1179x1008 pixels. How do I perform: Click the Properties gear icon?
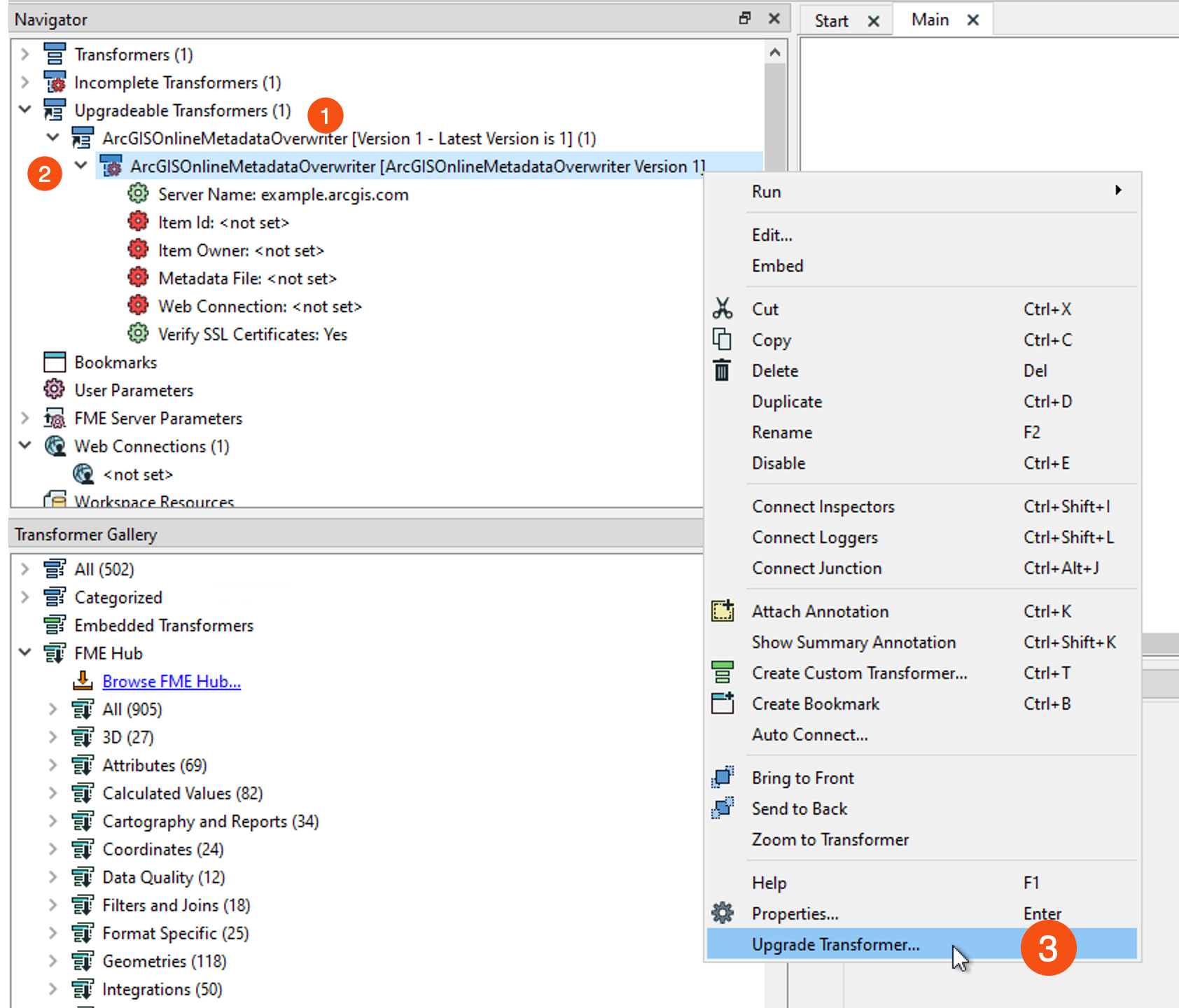(723, 913)
